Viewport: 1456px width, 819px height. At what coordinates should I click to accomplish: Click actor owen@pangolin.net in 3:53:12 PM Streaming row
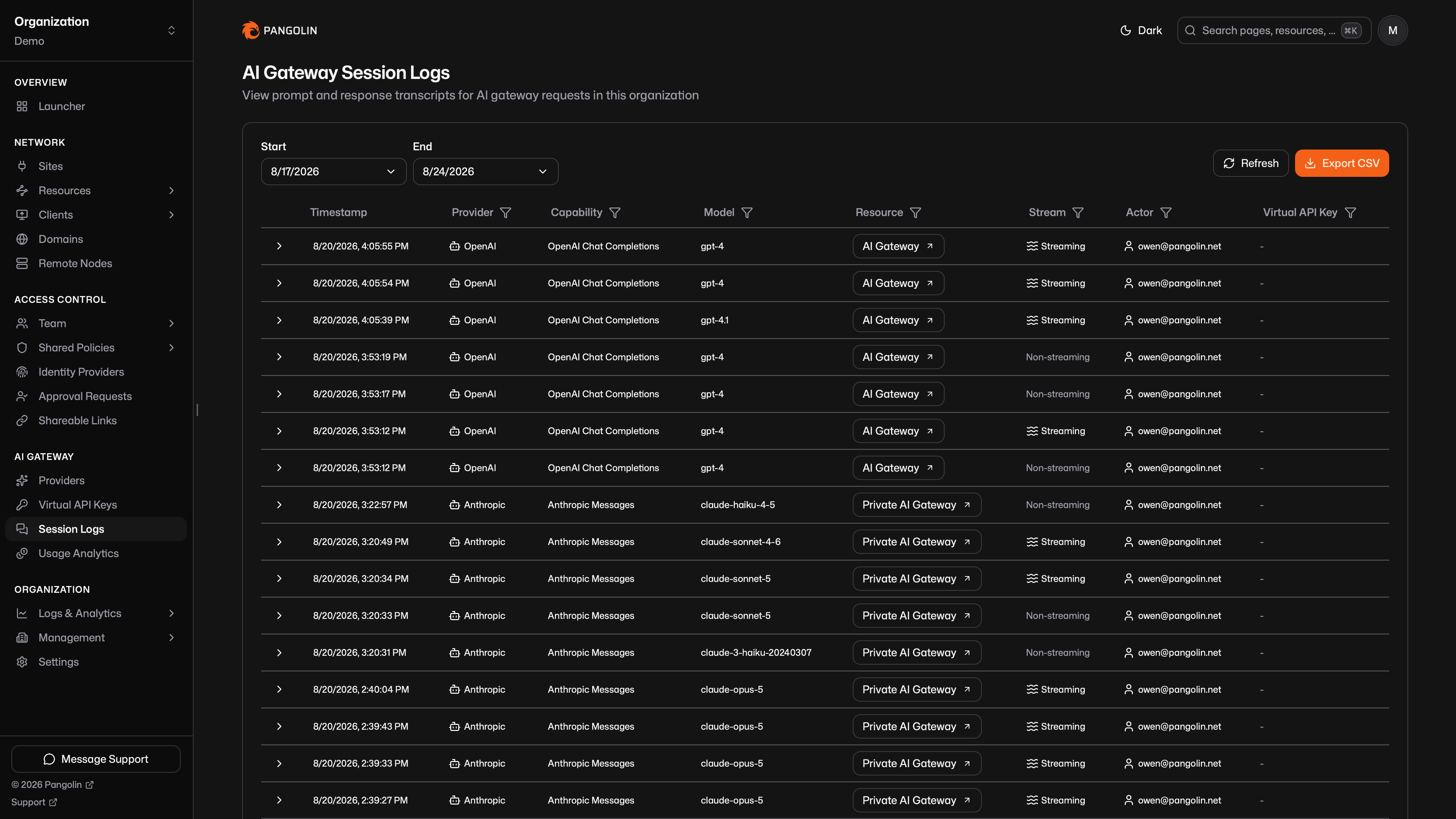(x=1173, y=431)
